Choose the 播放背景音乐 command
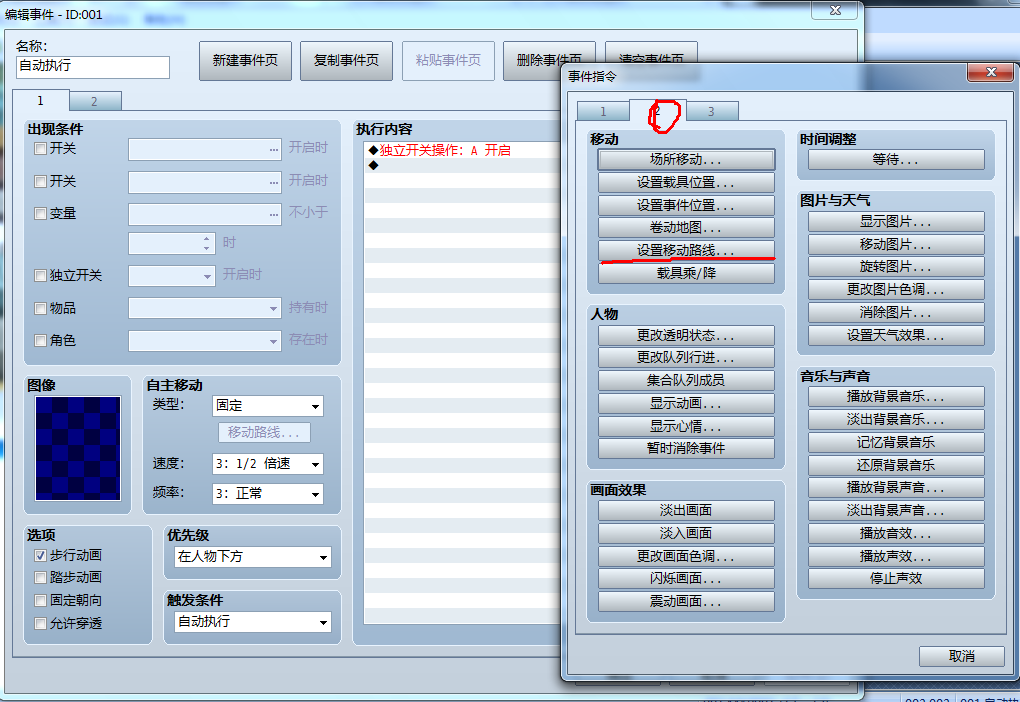1020x702 pixels. [x=896, y=396]
